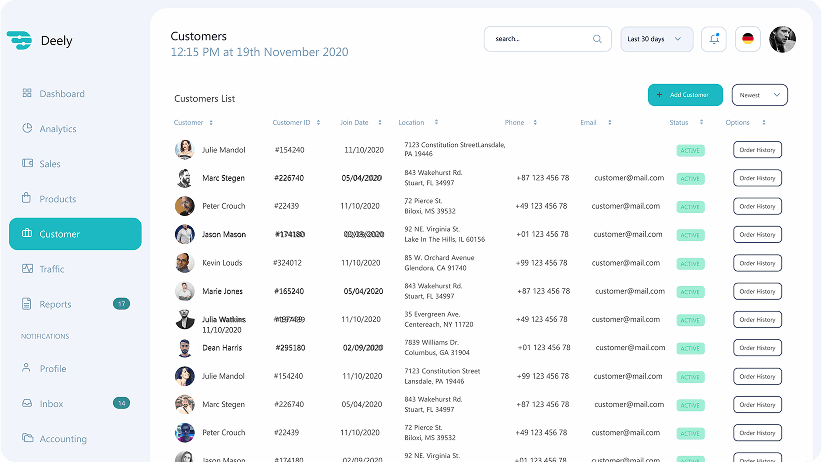Click Marie Jones' avatar photo

[185, 291]
